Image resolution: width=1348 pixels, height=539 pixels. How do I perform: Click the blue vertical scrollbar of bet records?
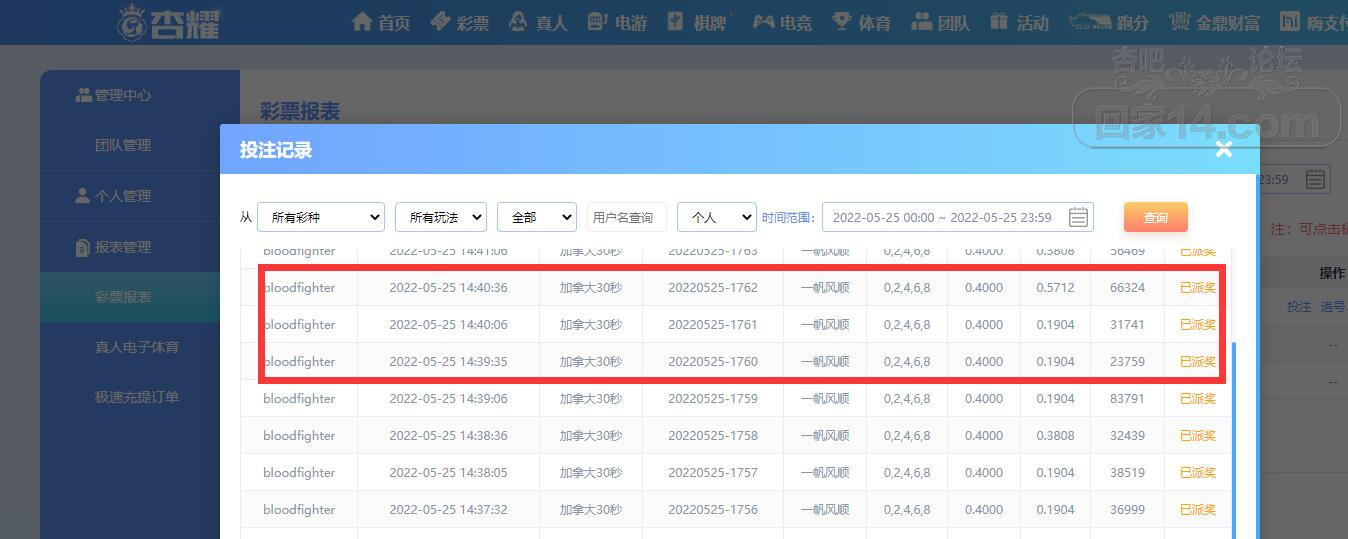click(x=1233, y=440)
